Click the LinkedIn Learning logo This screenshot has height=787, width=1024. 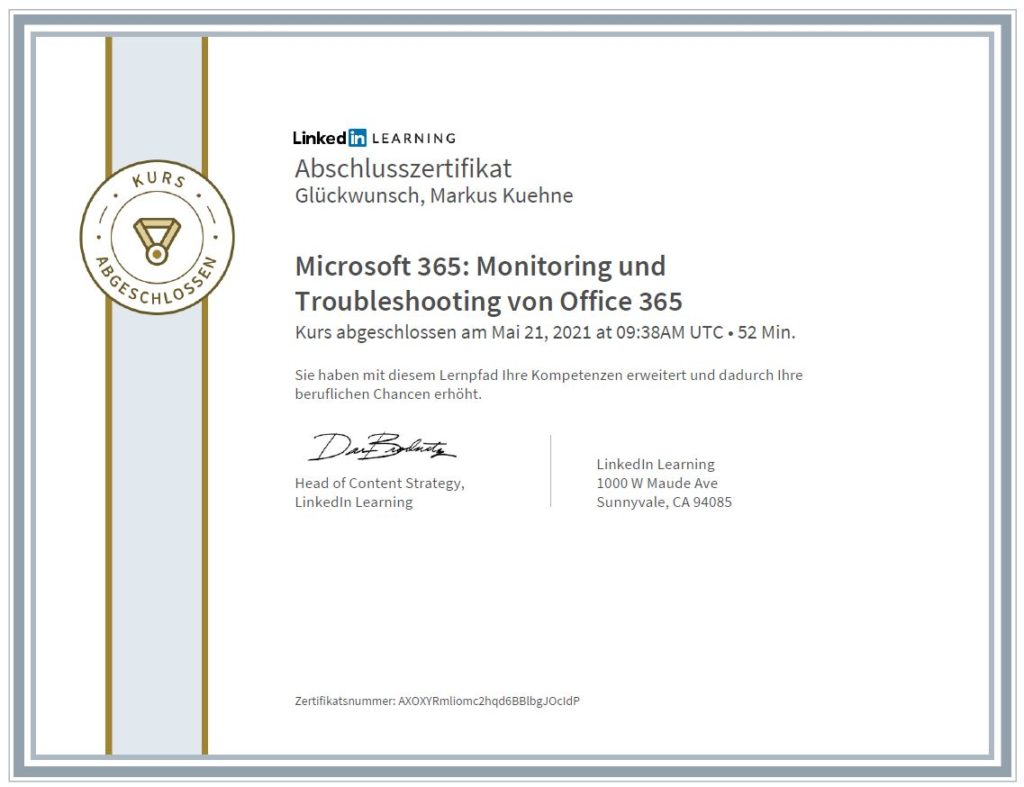374,138
